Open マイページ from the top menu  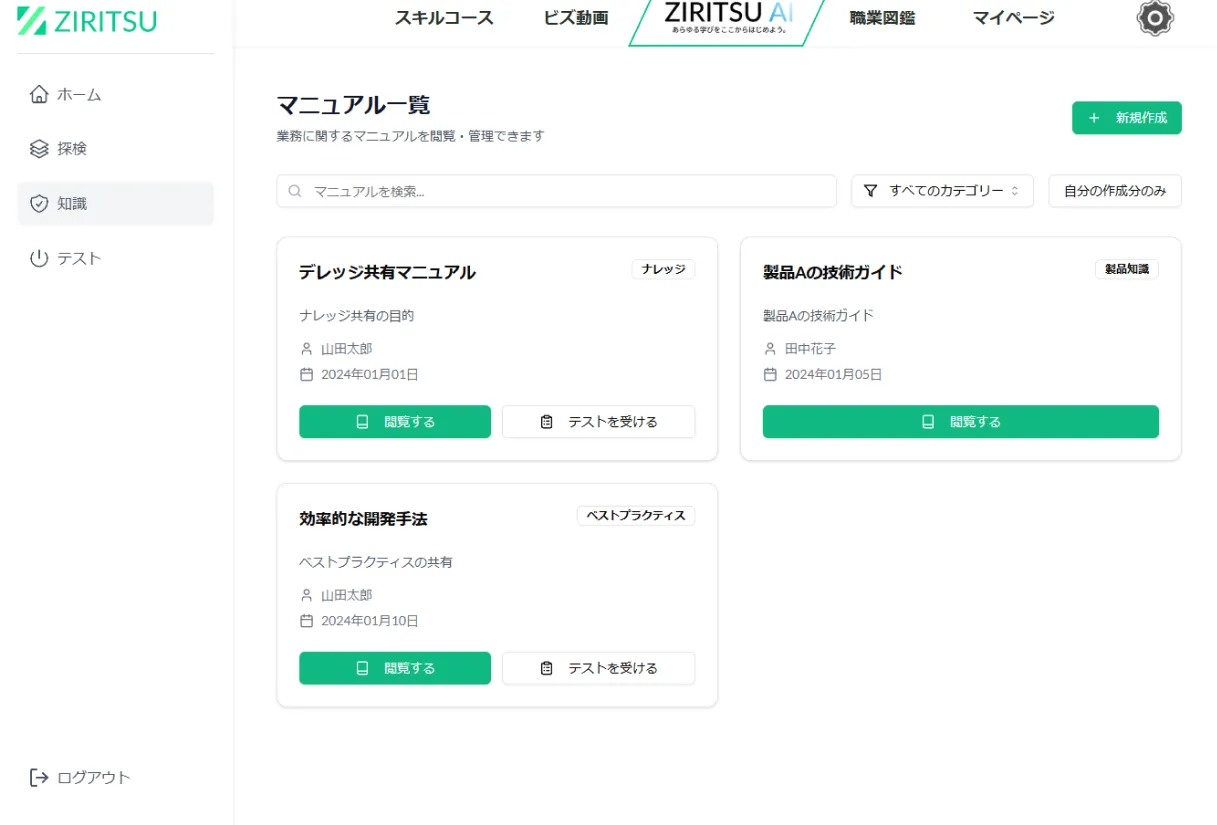tap(1011, 18)
